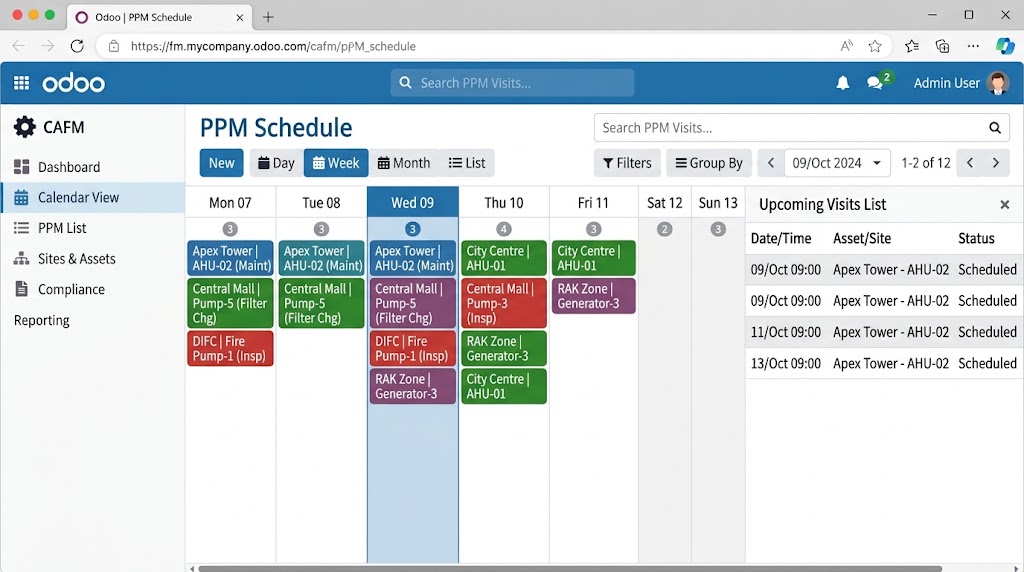Click the top bar search magnifier icon

(406, 83)
